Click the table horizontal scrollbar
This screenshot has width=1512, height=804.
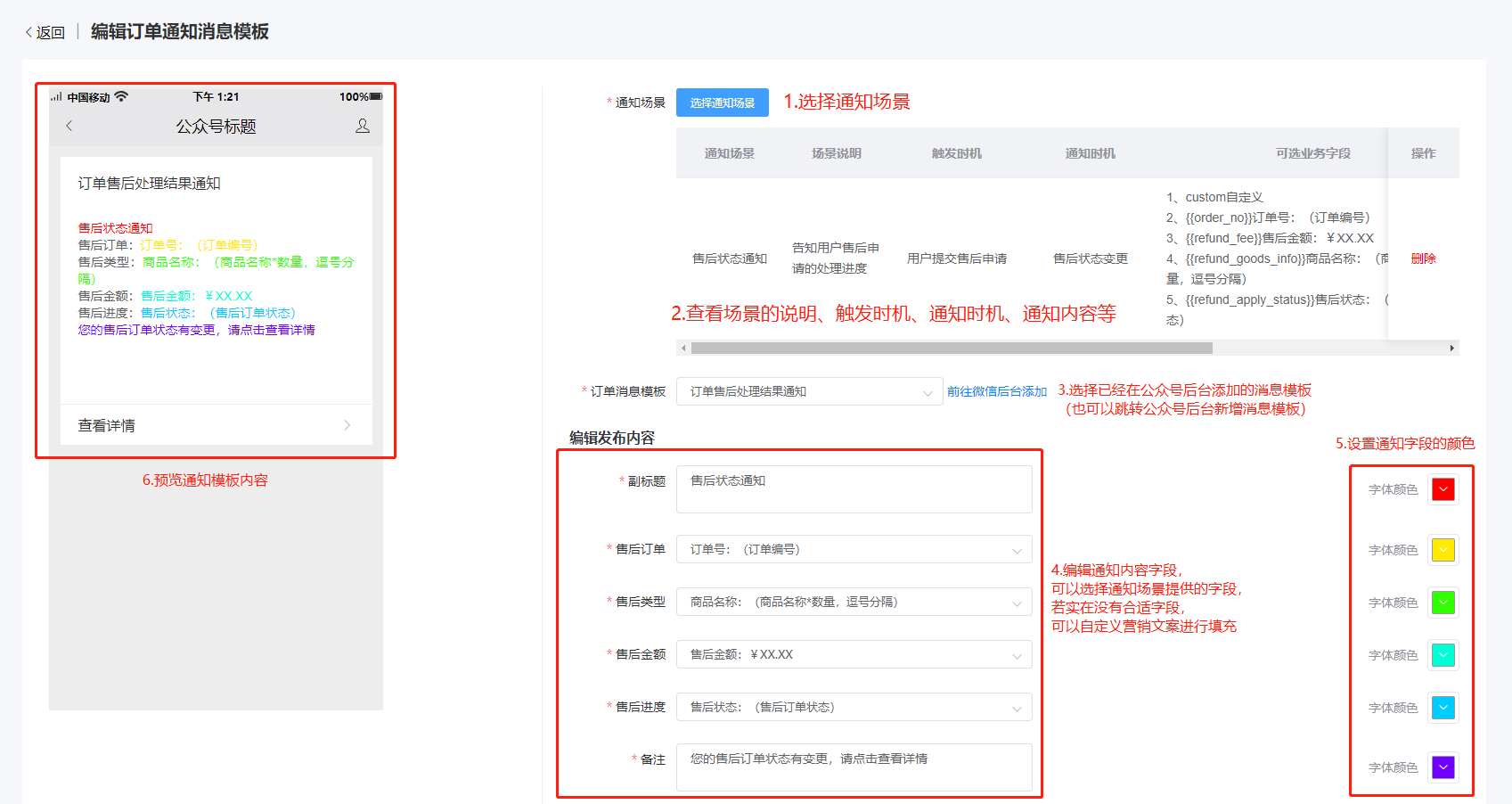(951, 349)
